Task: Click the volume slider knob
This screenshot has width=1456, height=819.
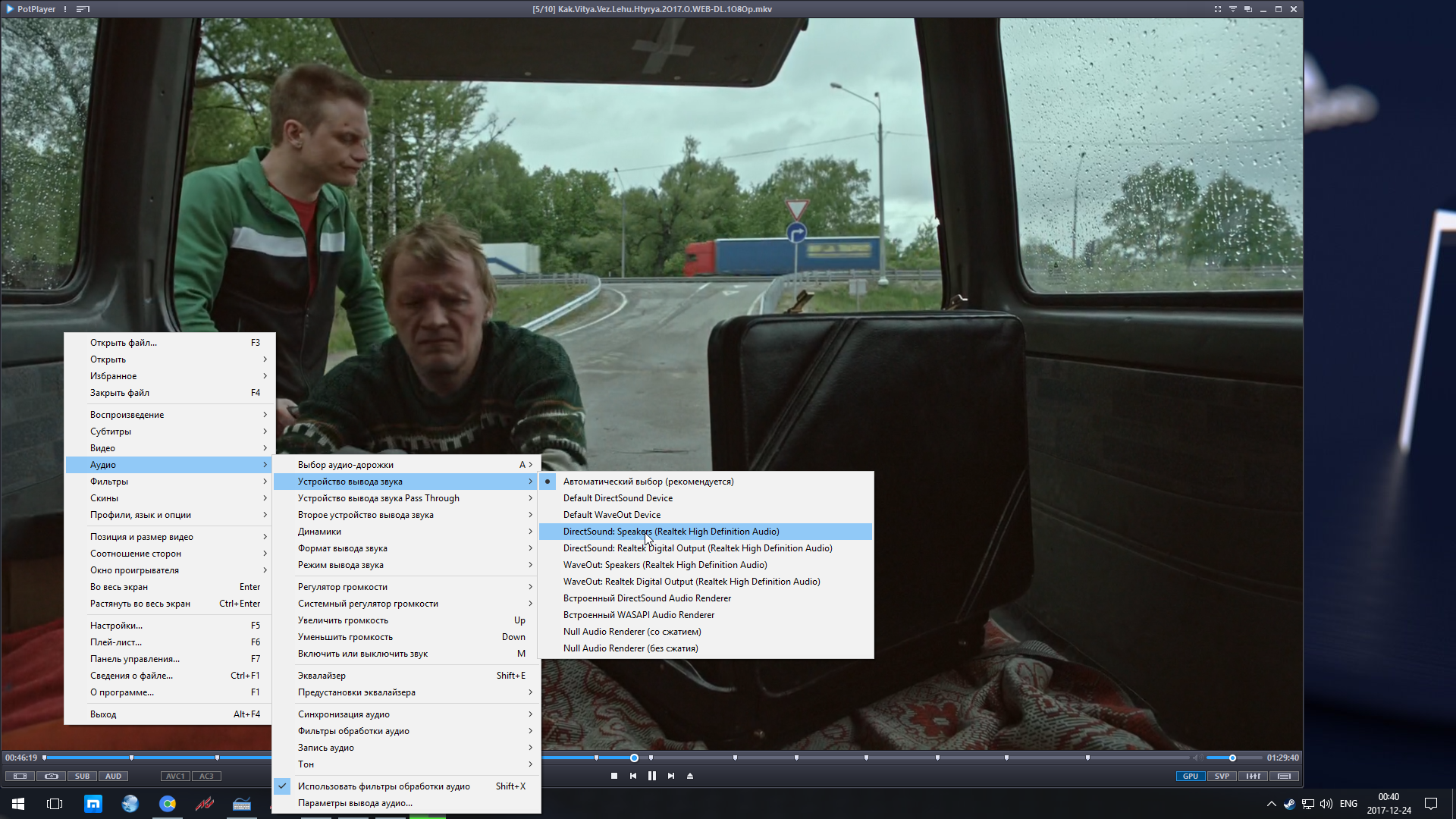Action: click(x=1232, y=758)
